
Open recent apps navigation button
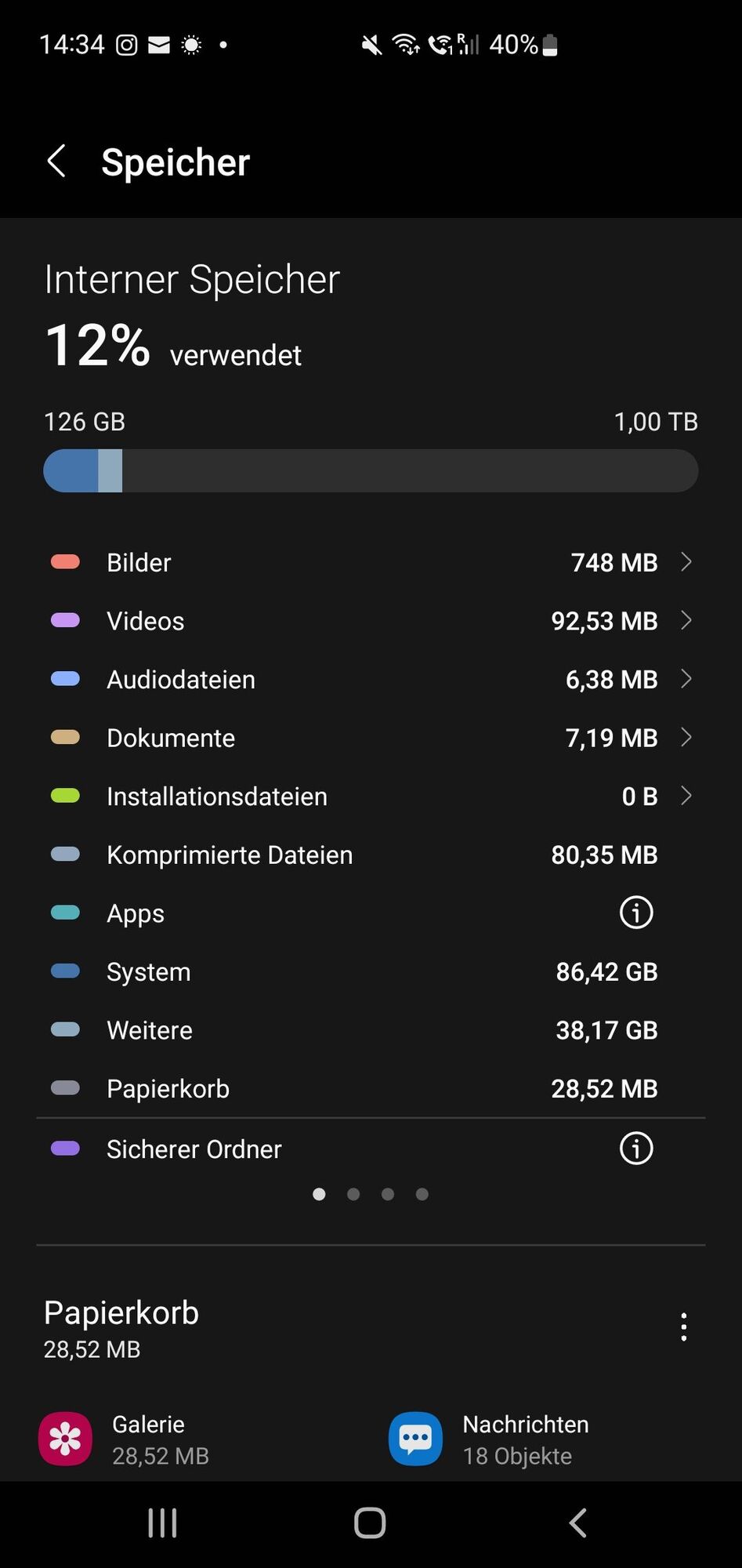point(162,1523)
